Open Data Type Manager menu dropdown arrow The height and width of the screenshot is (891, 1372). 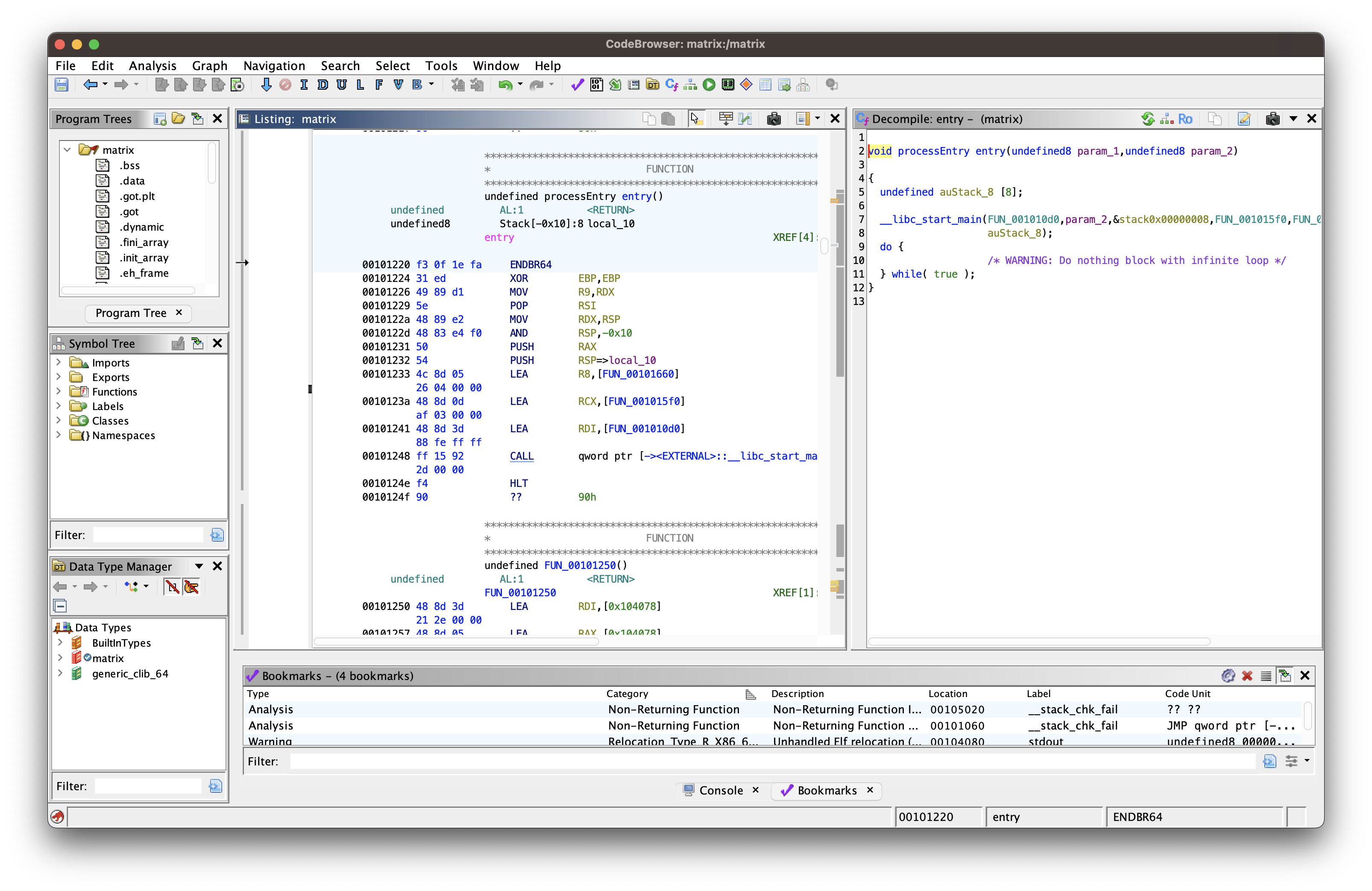[199, 566]
